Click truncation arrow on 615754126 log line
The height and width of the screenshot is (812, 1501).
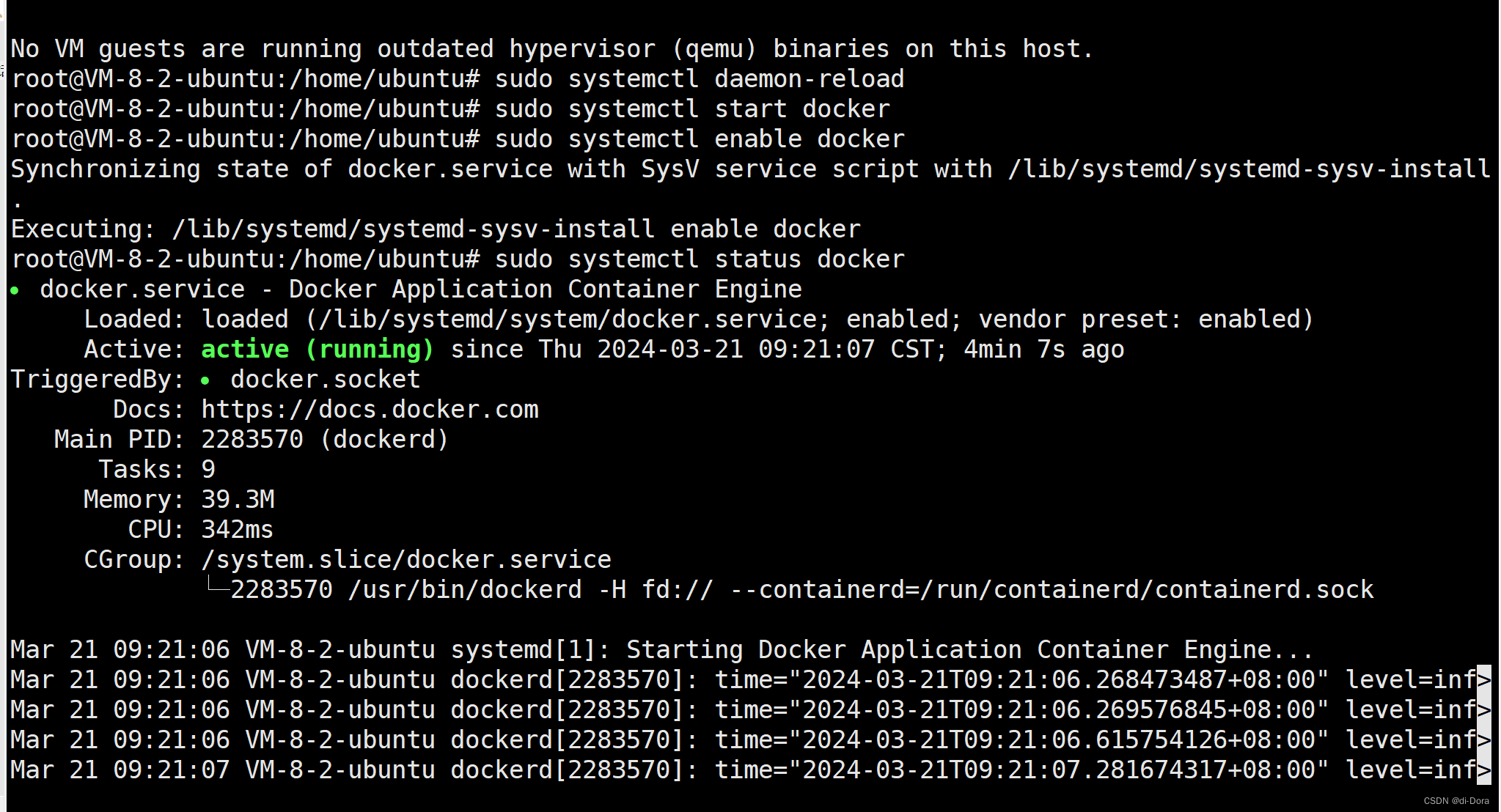[1483, 740]
